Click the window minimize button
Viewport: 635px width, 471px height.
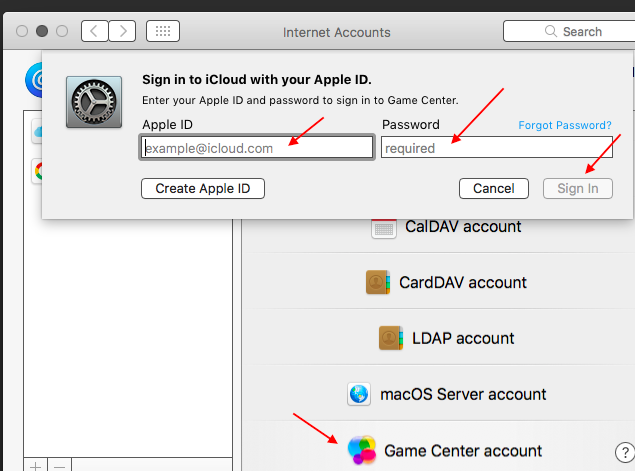click(42, 31)
